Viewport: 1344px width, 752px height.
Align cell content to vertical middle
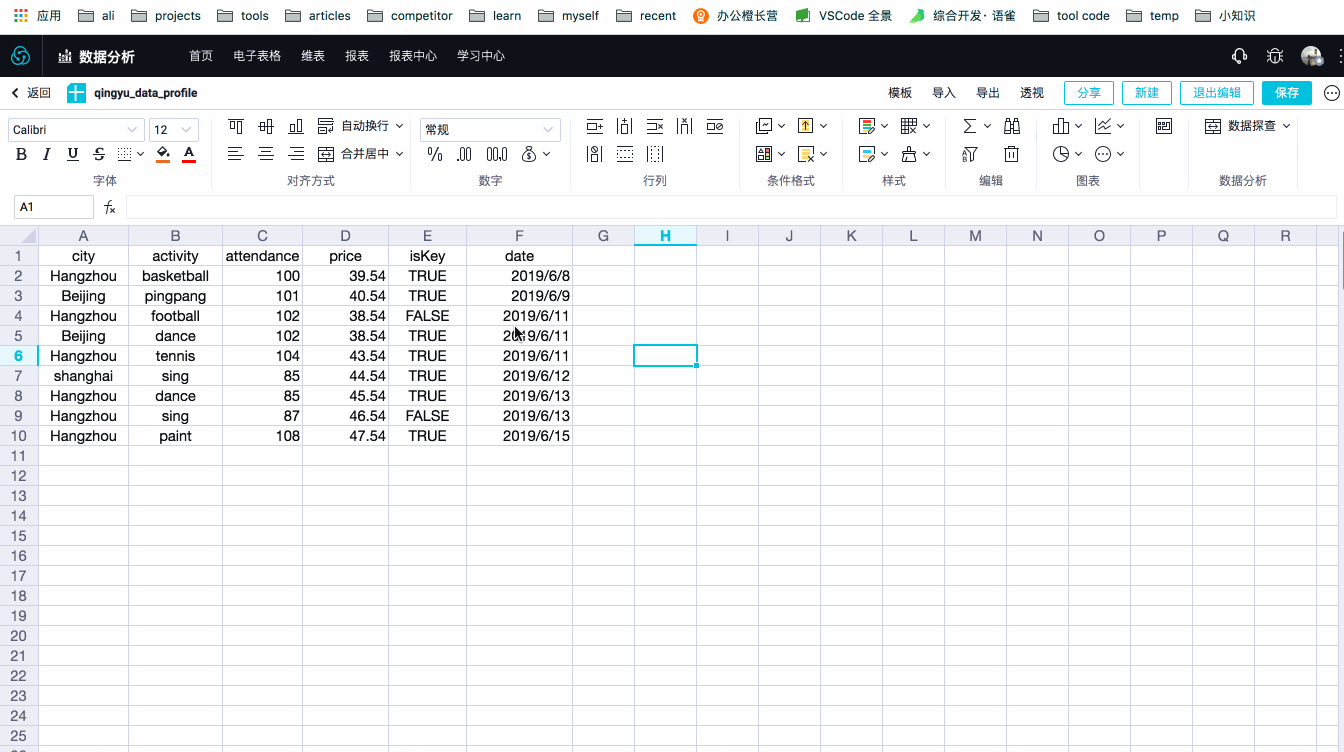266,126
